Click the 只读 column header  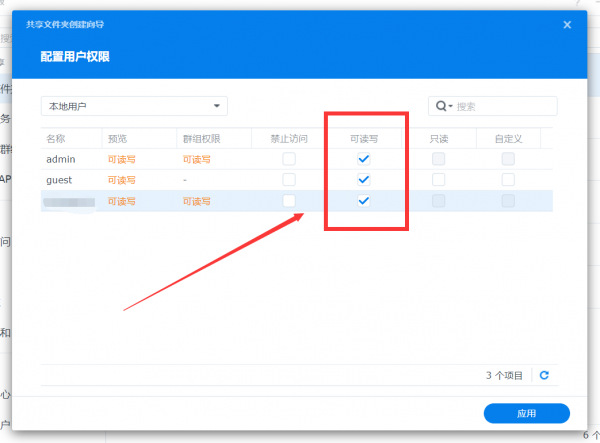439,138
